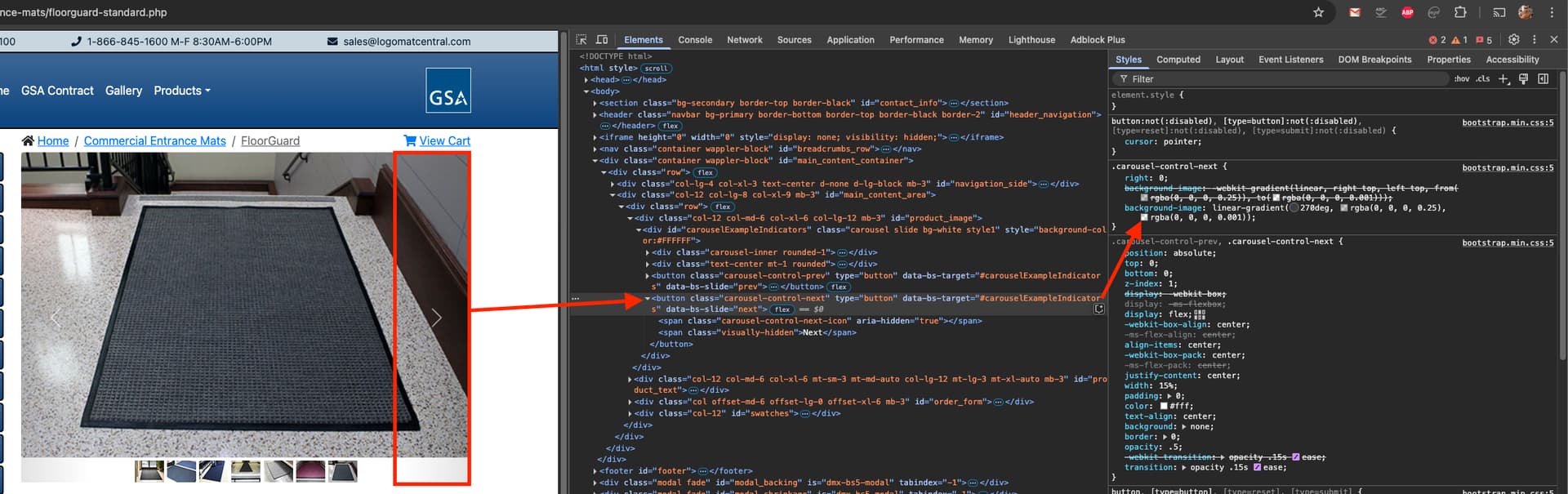Click the Adblock Plus ABP extension icon

point(1407,12)
